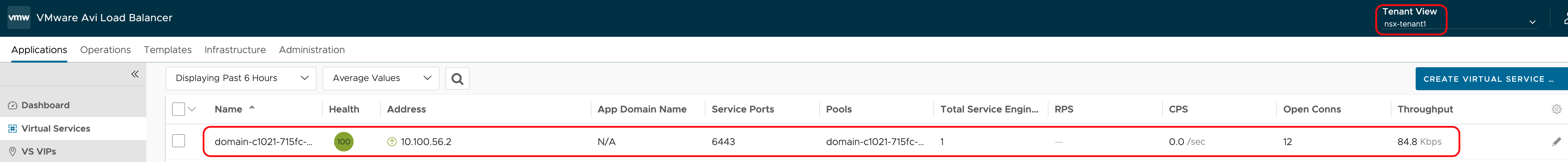The height and width of the screenshot is (162, 1568).
Task: Expand the bulk selection chevron beside header checkbox
Action: pos(192,109)
